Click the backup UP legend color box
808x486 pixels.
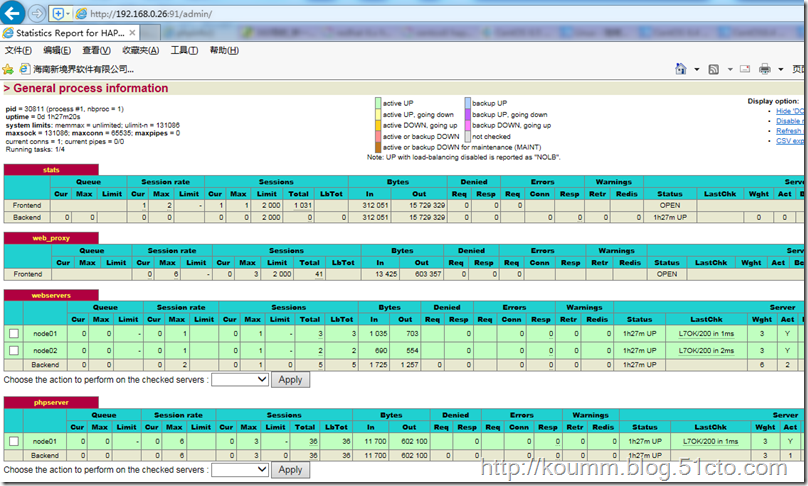tap(468, 103)
